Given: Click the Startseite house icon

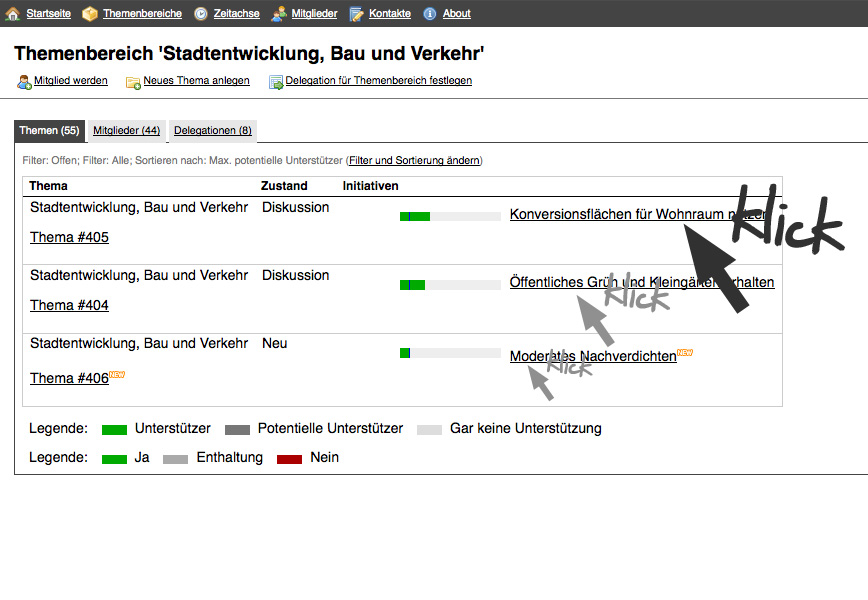Looking at the screenshot, I should tap(13, 14).
